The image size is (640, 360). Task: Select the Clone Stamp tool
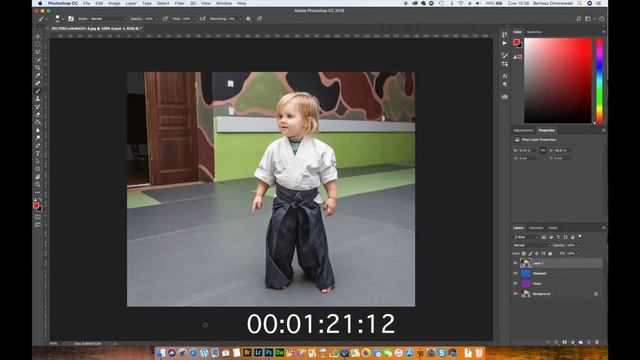pyautogui.click(x=38, y=99)
